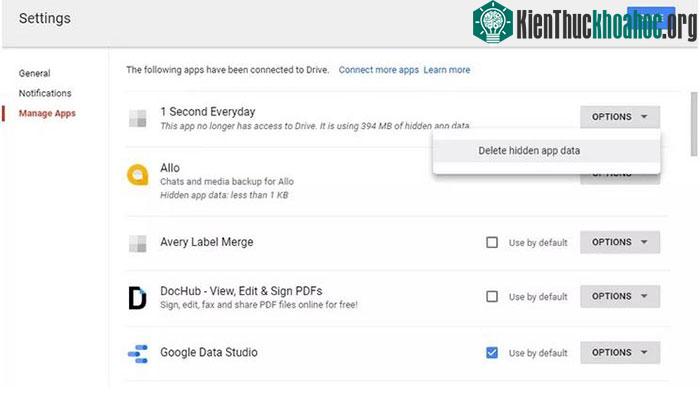Viewport: 700px width, 393px height.
Task: Click the DocHub D logo icon
Action: 138,298
